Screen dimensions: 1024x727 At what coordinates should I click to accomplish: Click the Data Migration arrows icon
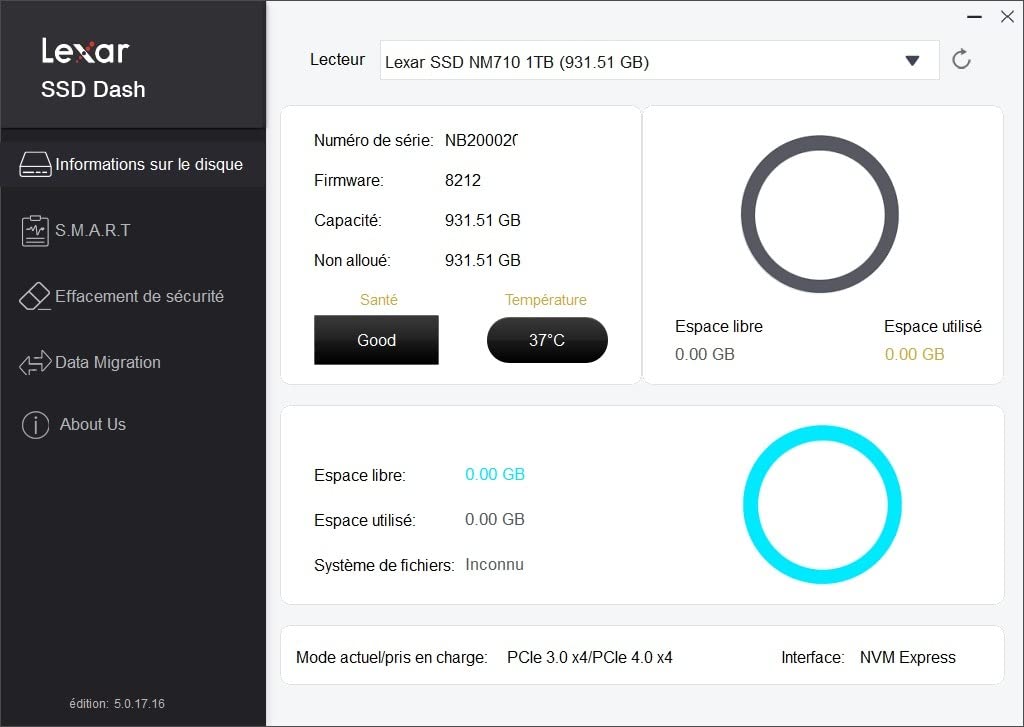click(x=35, y=363)
